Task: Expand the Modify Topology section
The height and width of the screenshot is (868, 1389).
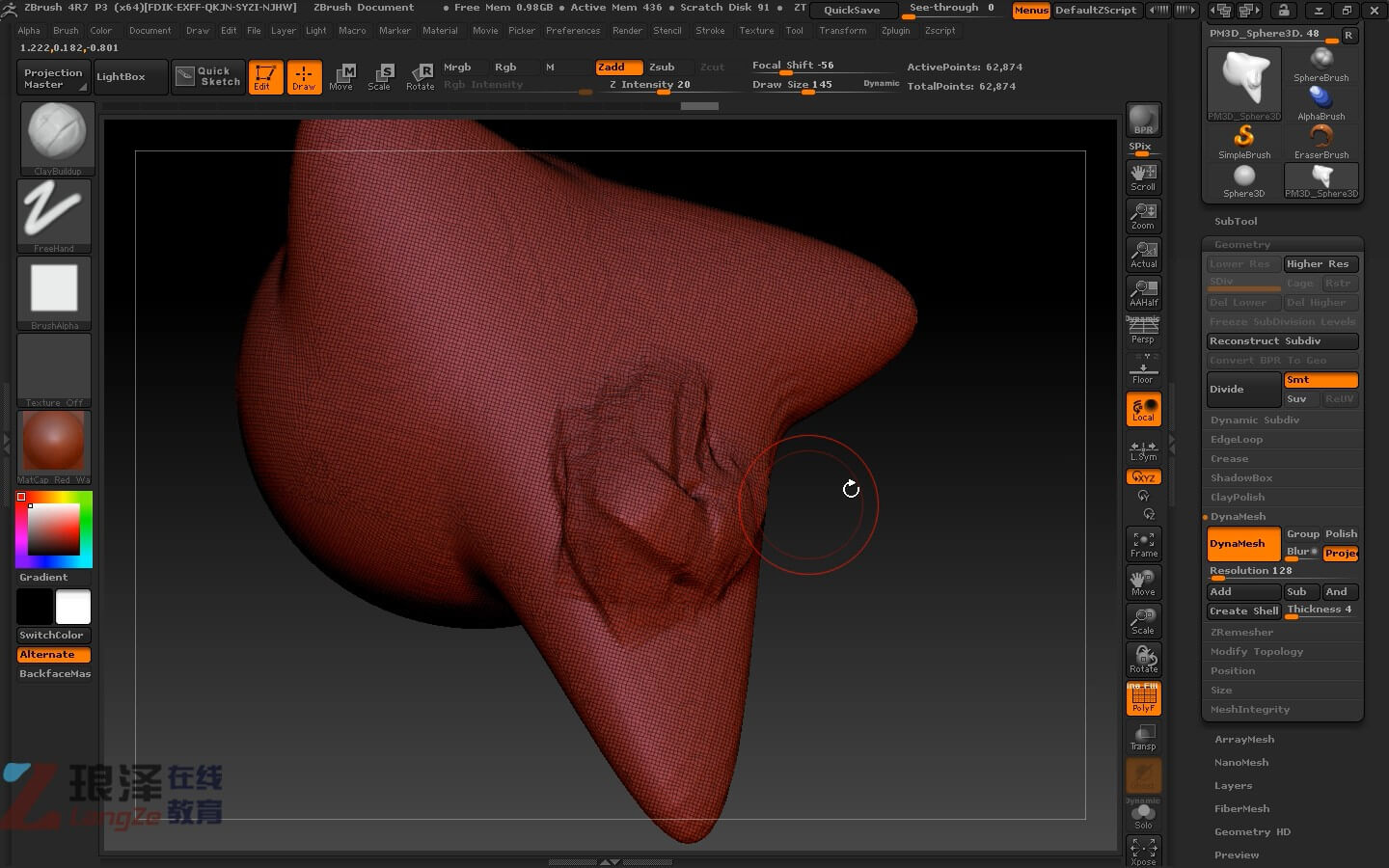Action: [1256, 652]
